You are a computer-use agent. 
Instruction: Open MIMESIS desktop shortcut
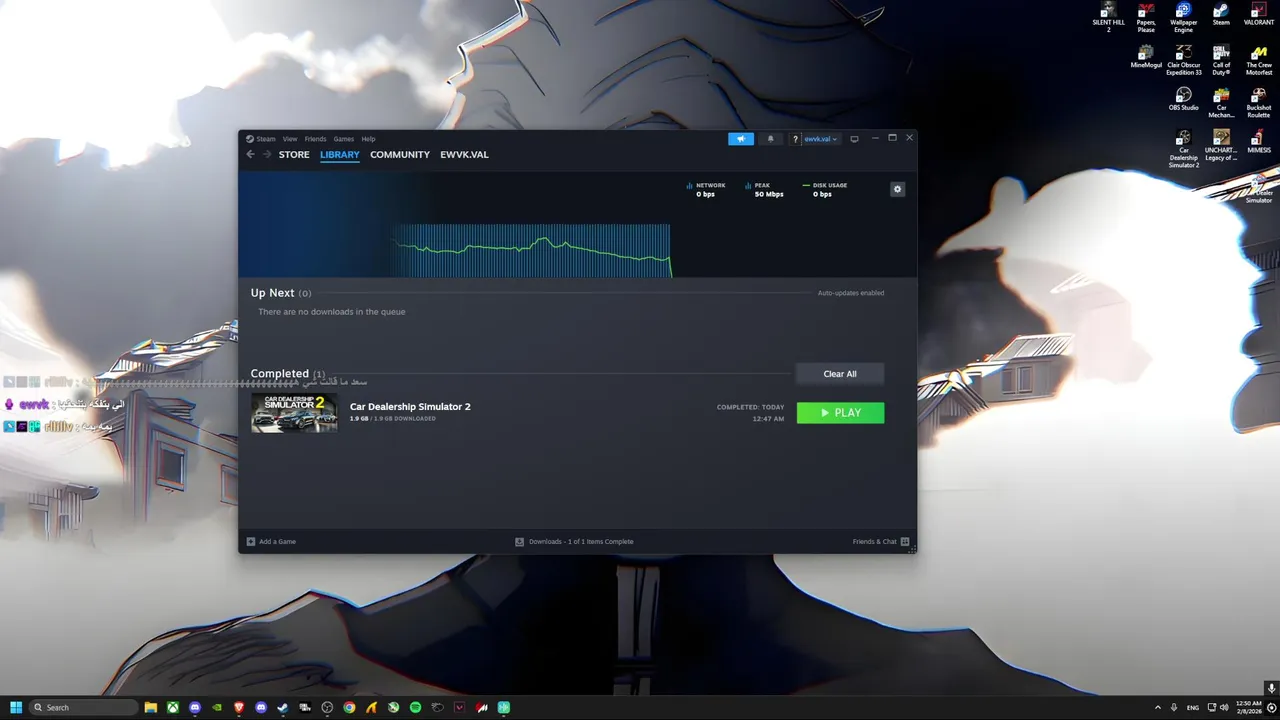1259,142
